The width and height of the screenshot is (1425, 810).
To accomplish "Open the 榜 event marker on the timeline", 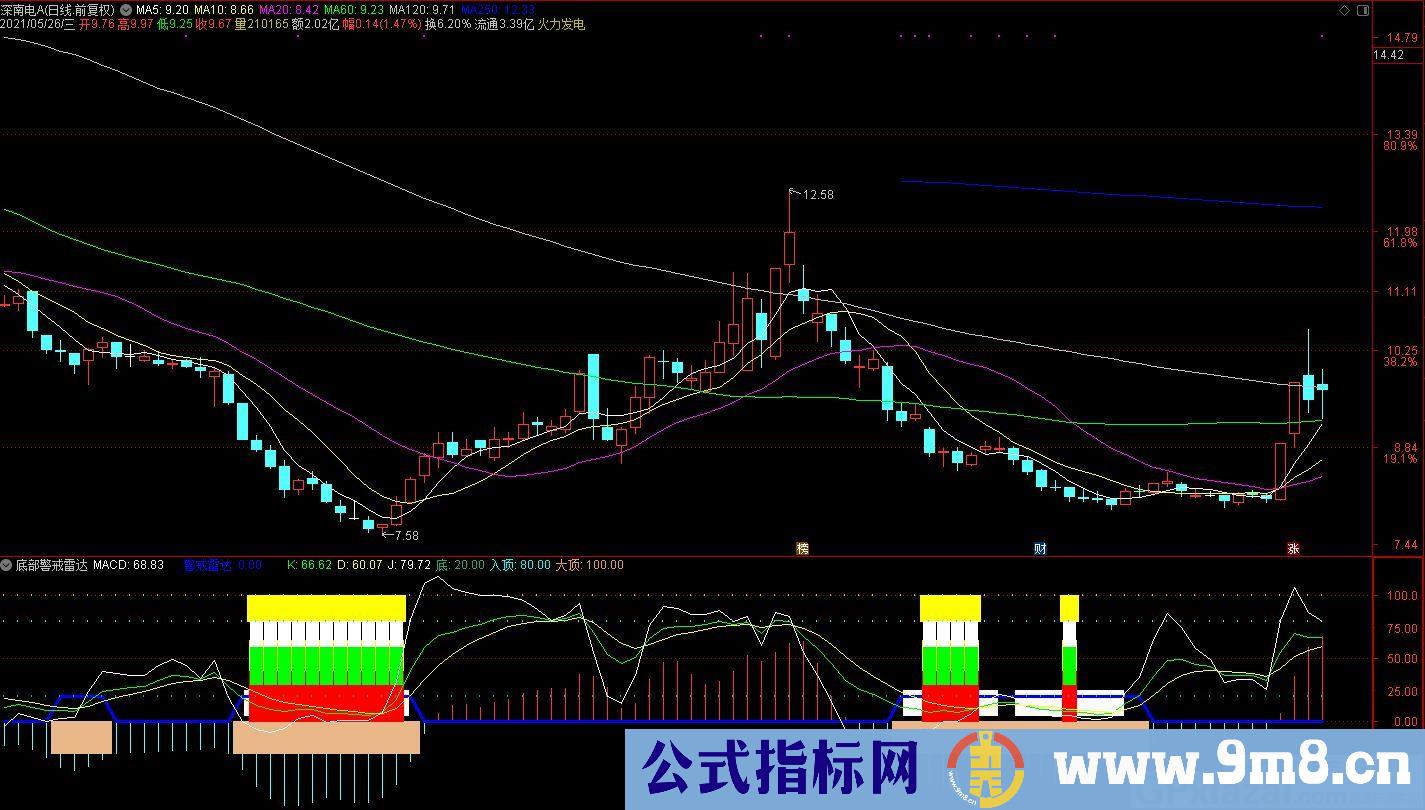I will click(x=802, y=548).
